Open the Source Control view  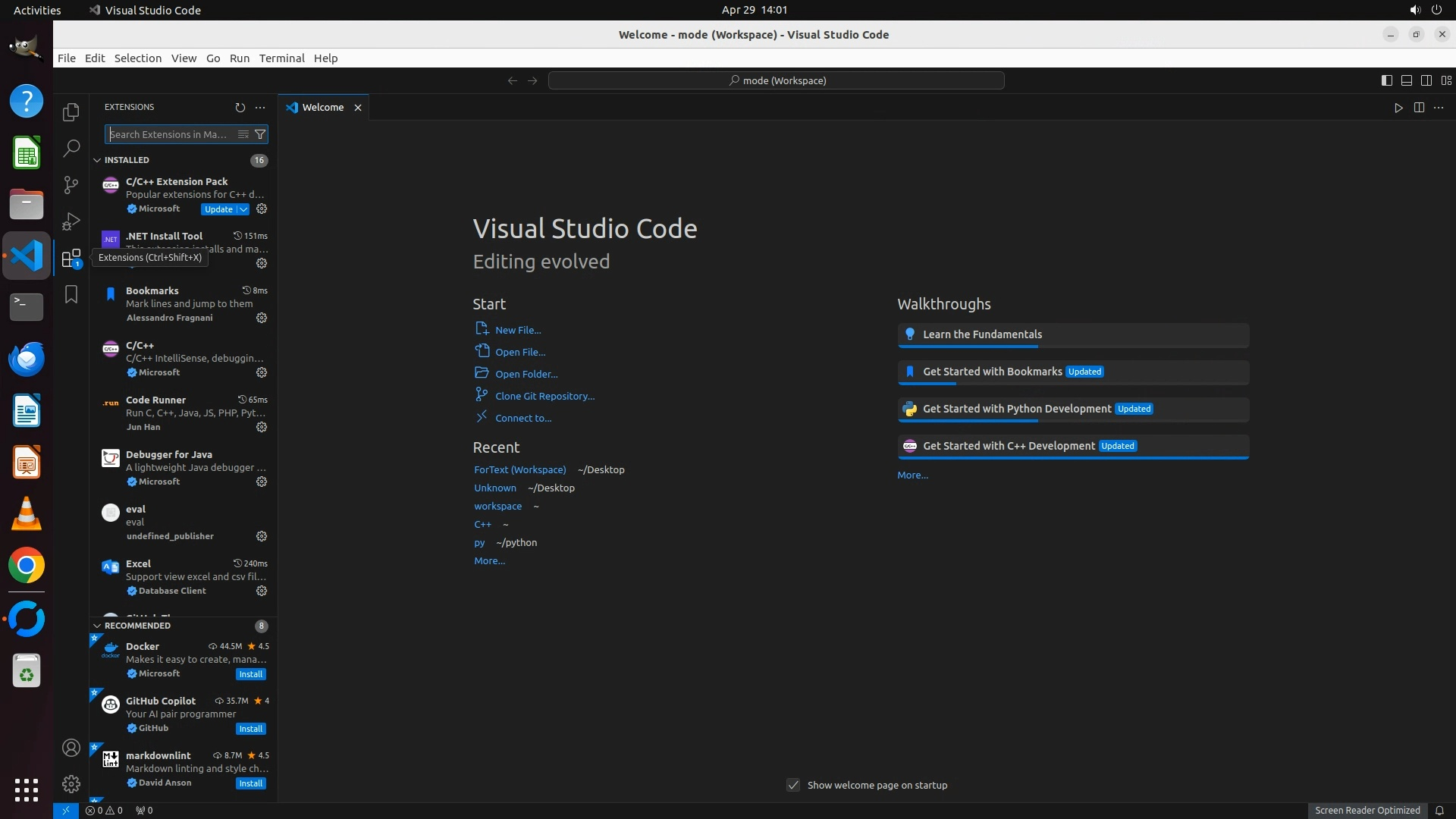click(x=71, y=185)
